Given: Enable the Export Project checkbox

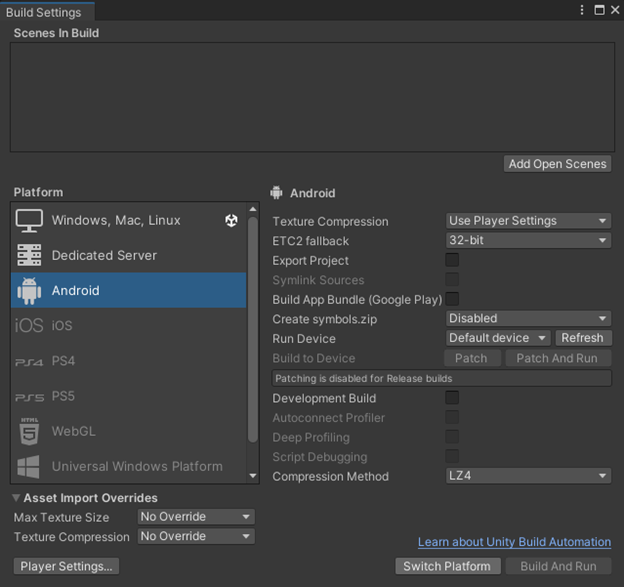Looking at the screenshot, I should [452, 260].
